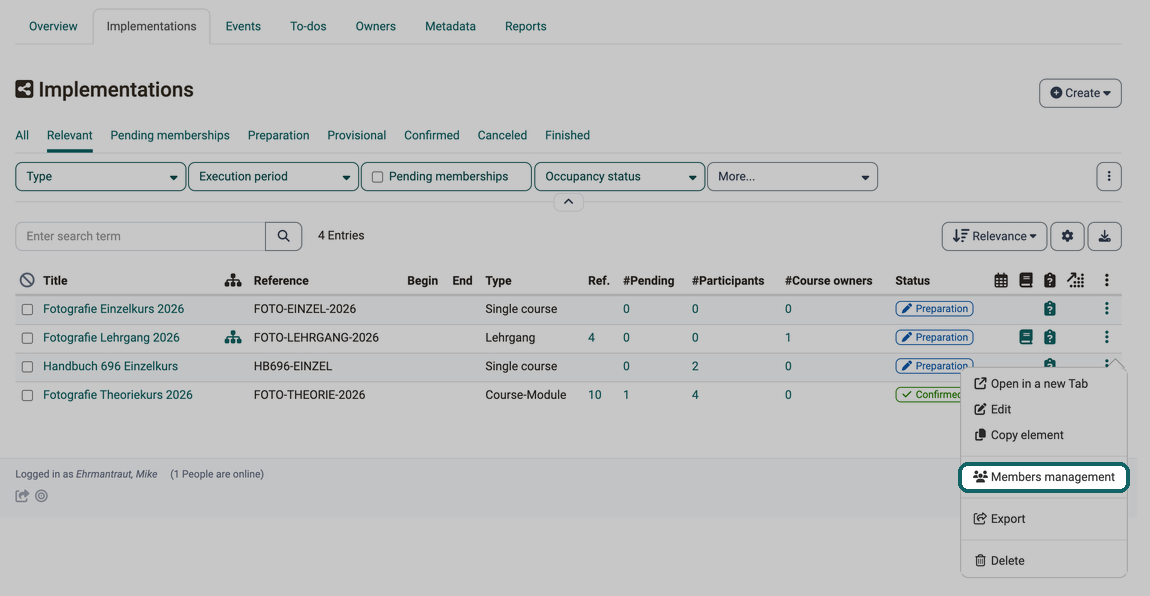The height and width of the screenshot is (596, 1150).
Task: Collapse the filter bar with chevron
Action: (x=568, y=202)
